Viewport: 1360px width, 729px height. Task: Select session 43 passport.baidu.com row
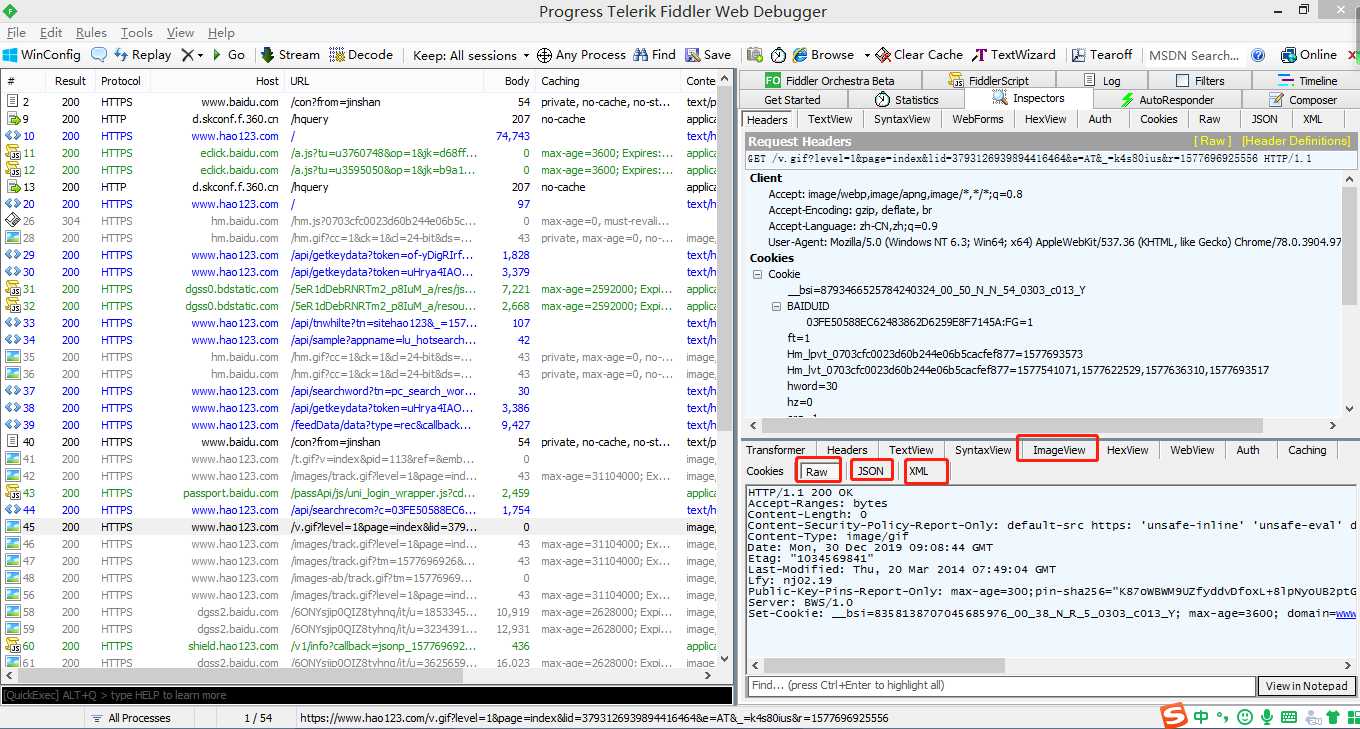pos(360,493)
